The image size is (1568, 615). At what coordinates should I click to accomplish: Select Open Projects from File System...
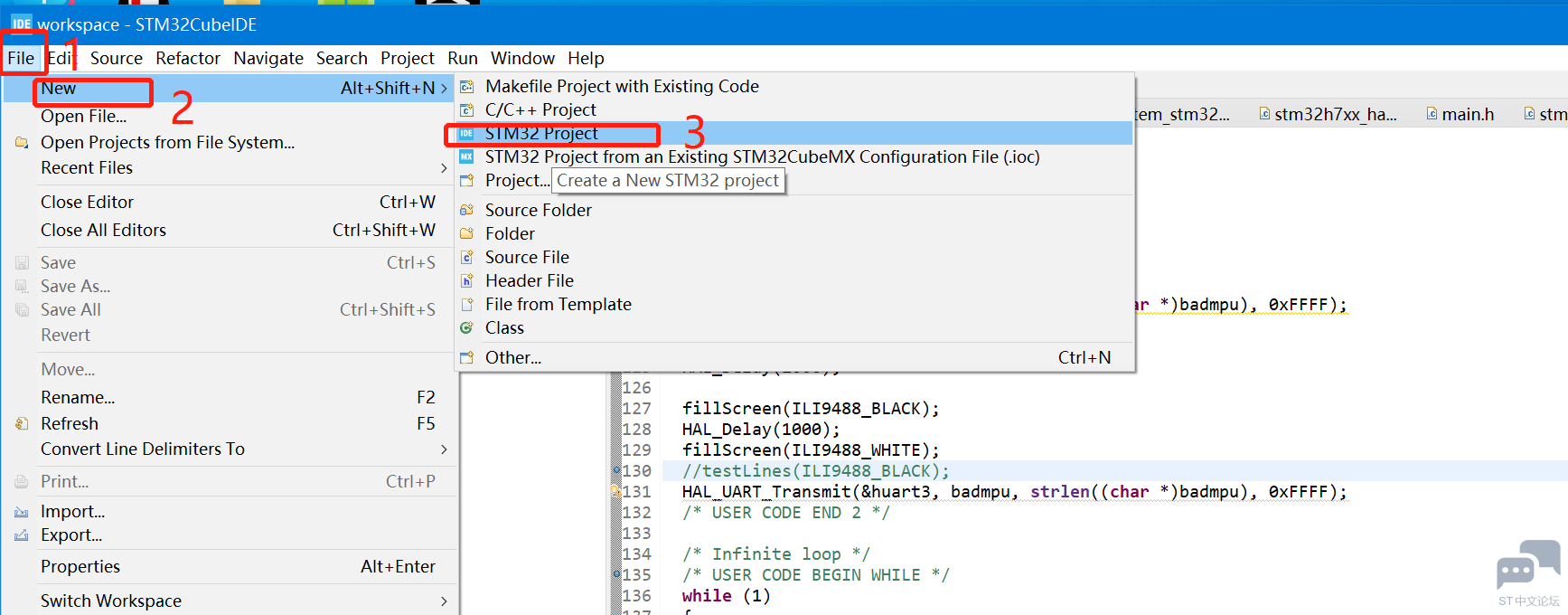tap(230, 142)
